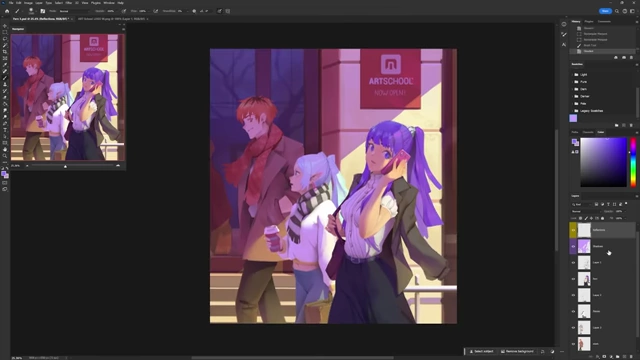Click the Home icon in options bar

coord(7,11)
